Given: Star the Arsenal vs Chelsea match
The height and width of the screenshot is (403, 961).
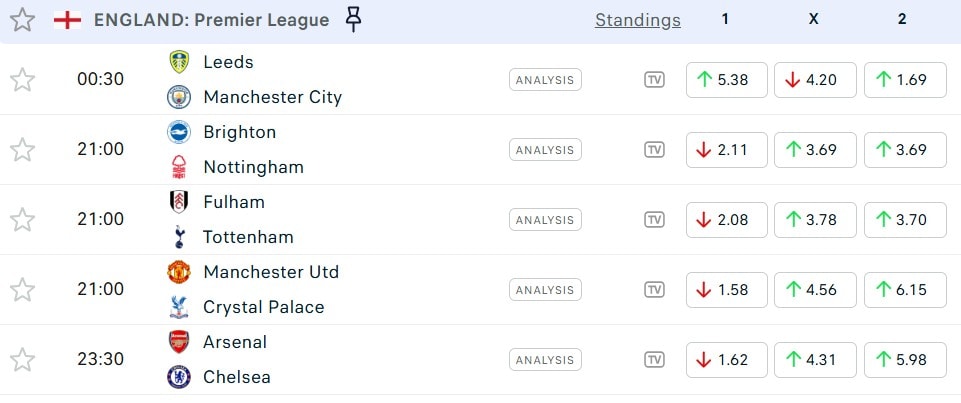Looking at the screenshot, I should (x=22, y=360).
